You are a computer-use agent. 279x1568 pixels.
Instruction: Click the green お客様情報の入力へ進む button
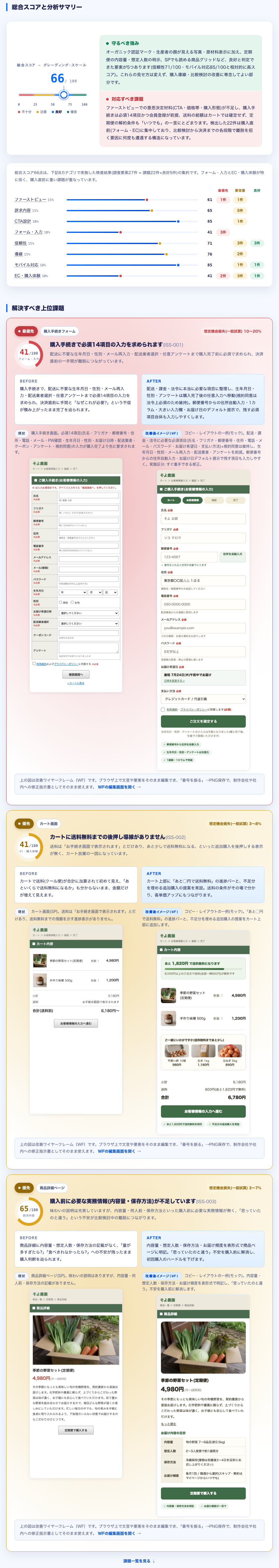203,1112
